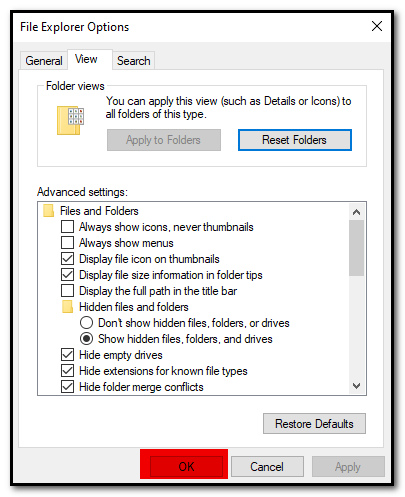Click the Advanced settings scrollbar thumb
405x497 pixels.
tap(356, 248)
